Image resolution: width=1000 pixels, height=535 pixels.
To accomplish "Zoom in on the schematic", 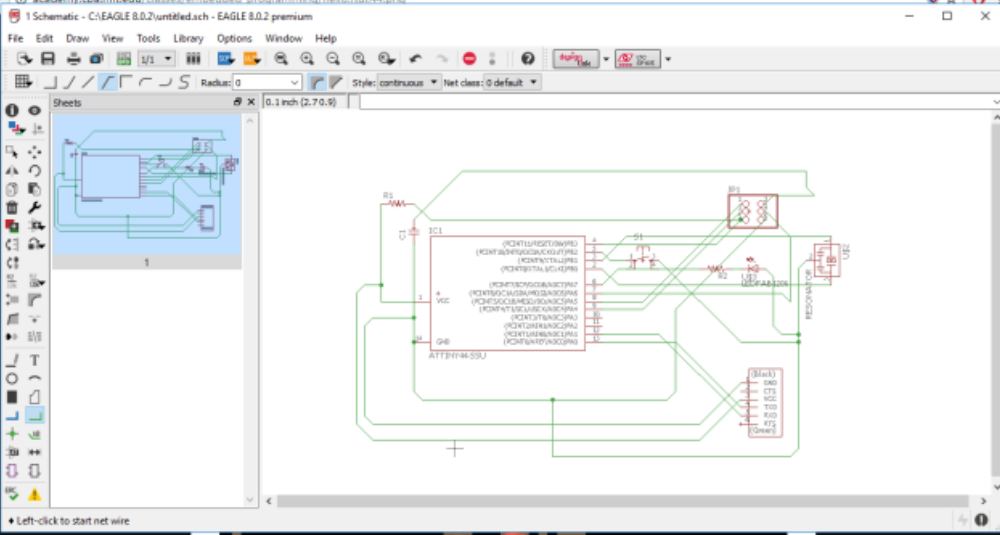I will point(307,59).
